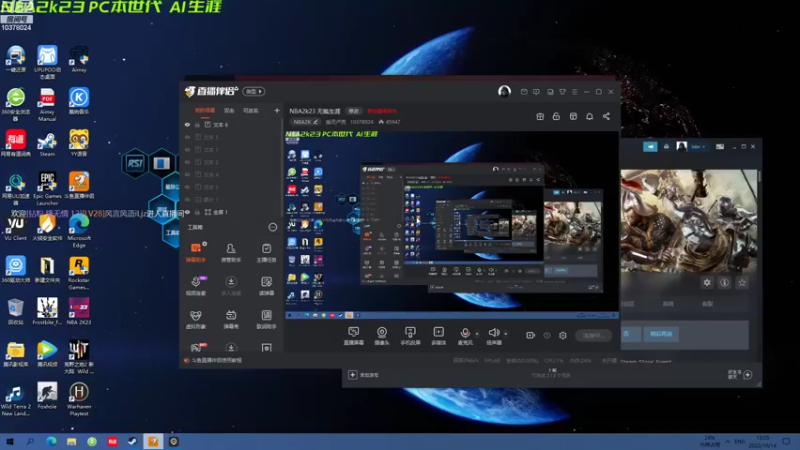The width and height of the screenshot is (800, 450).
Task: Toggle visibility eye of 文本 2 layer
Action: click(187, 162)
